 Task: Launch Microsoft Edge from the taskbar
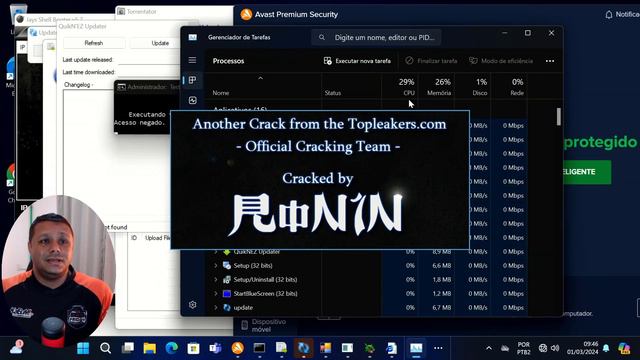[172, 348]
